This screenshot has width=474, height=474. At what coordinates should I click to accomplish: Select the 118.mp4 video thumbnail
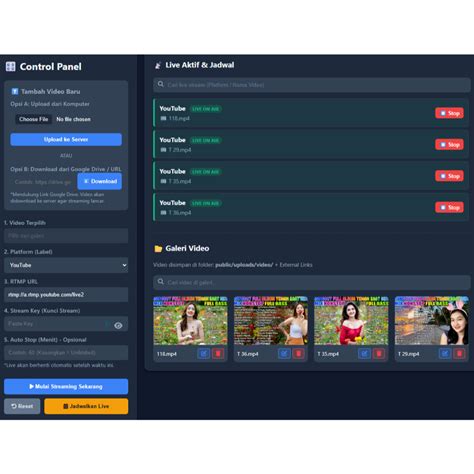190,320
